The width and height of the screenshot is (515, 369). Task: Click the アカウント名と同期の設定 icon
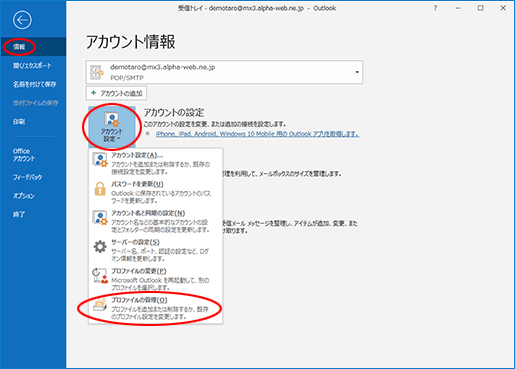click(x=100, y=218)
